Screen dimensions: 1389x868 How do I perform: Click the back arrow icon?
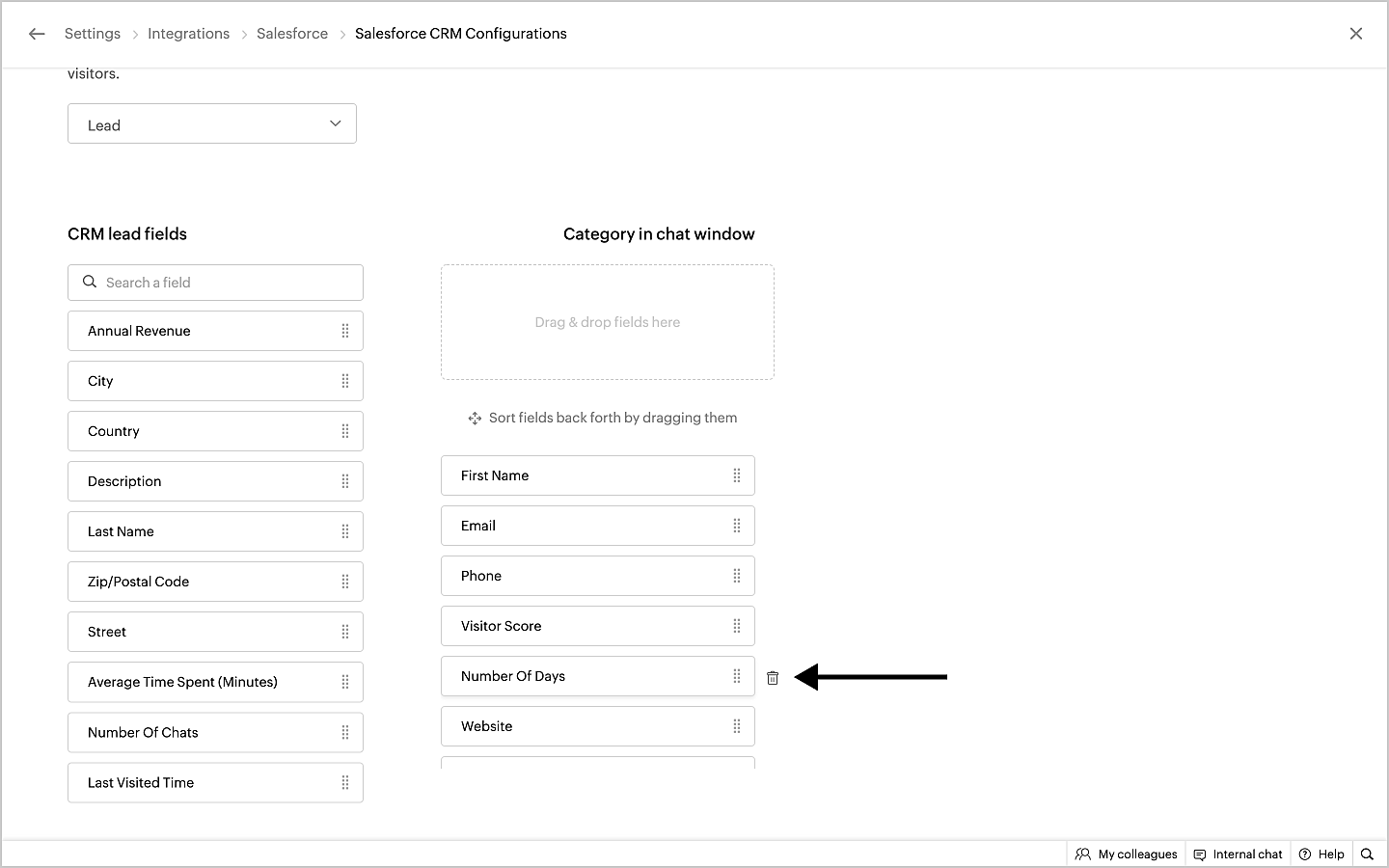tap(37, 34)
